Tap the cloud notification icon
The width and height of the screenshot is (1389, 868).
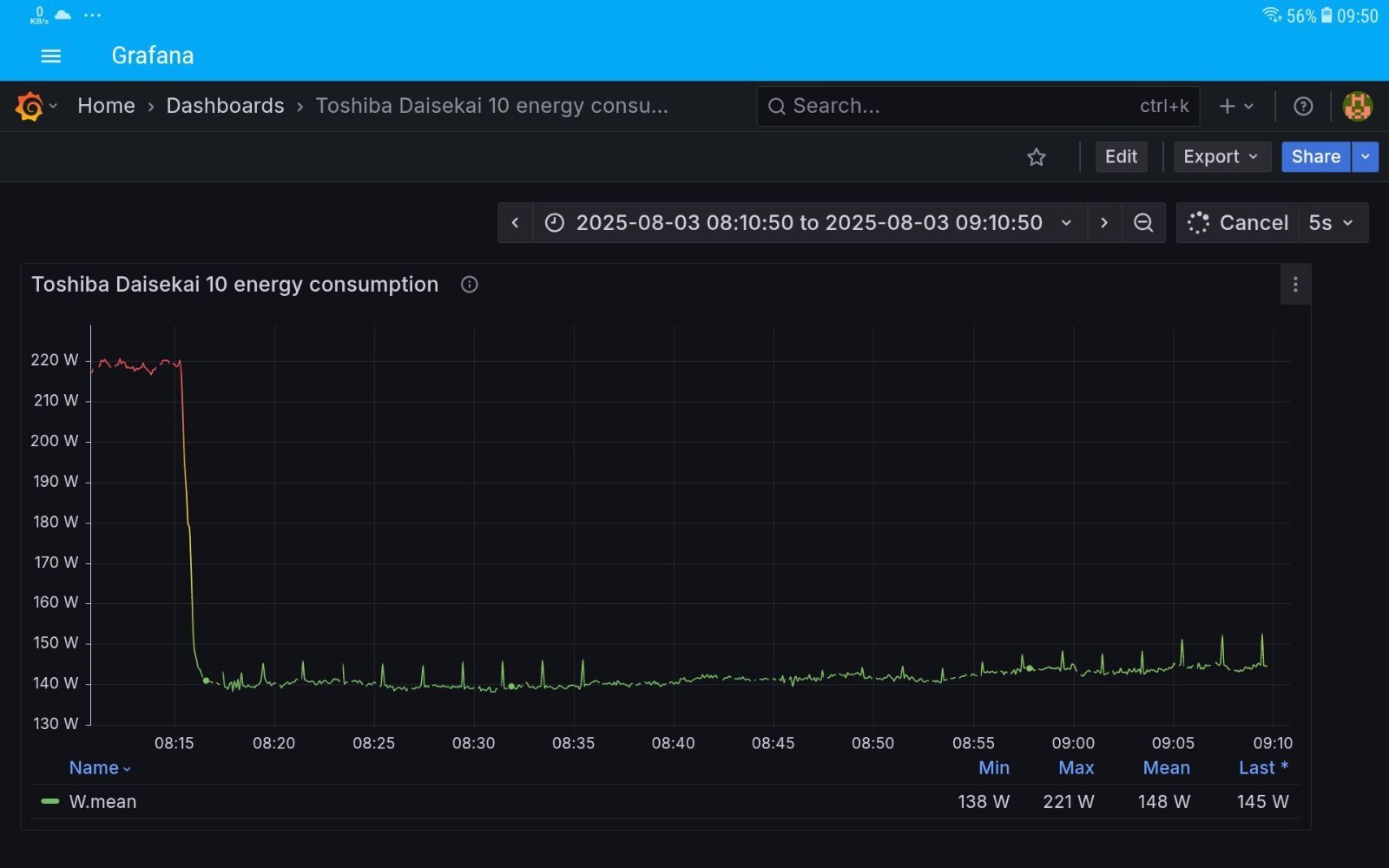click(x=63, y=15)
